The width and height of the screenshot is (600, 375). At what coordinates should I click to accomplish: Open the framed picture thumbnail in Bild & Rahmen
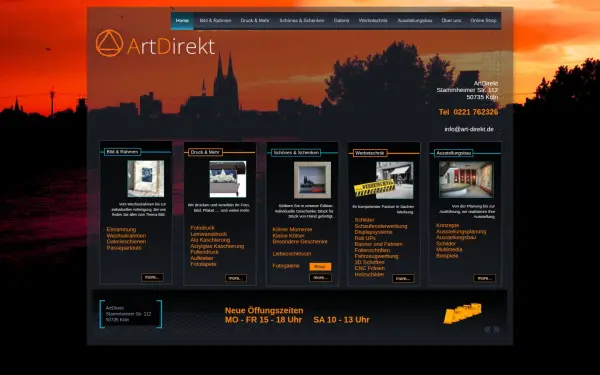coord(145,179)
